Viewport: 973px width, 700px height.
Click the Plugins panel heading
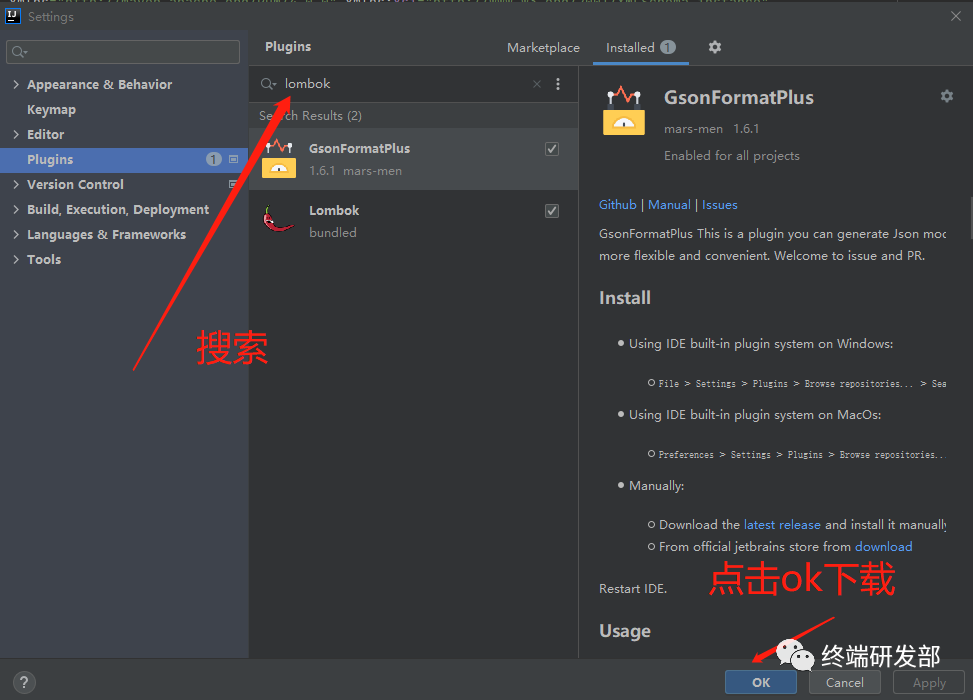pyautogui.click(x=288, y=47)
